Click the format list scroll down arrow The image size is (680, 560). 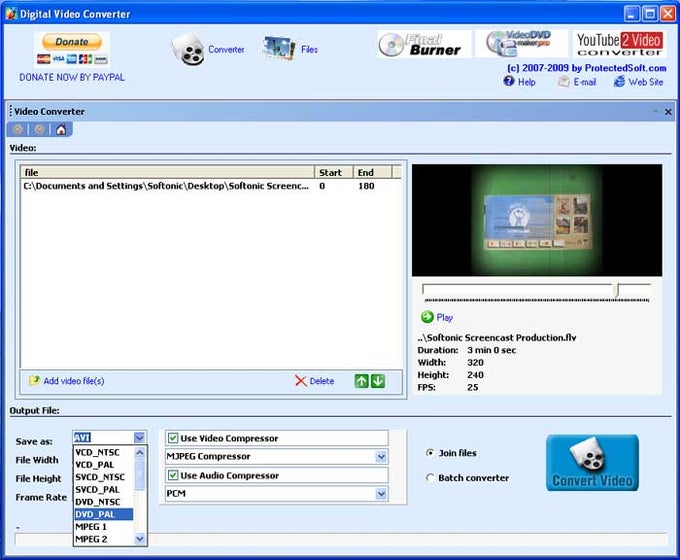[x=140, y=539]
